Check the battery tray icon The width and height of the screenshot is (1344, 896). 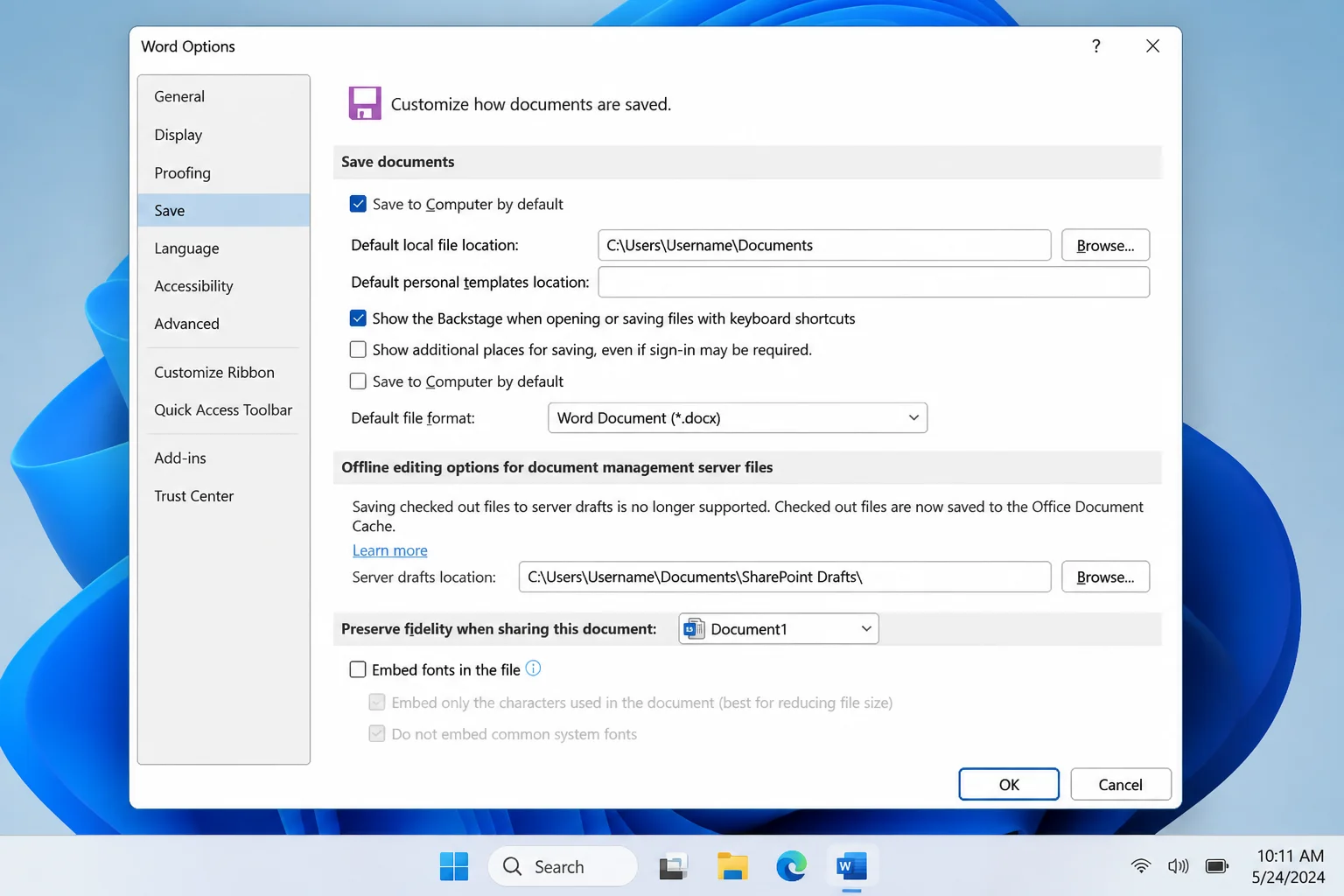point(1217,866)
